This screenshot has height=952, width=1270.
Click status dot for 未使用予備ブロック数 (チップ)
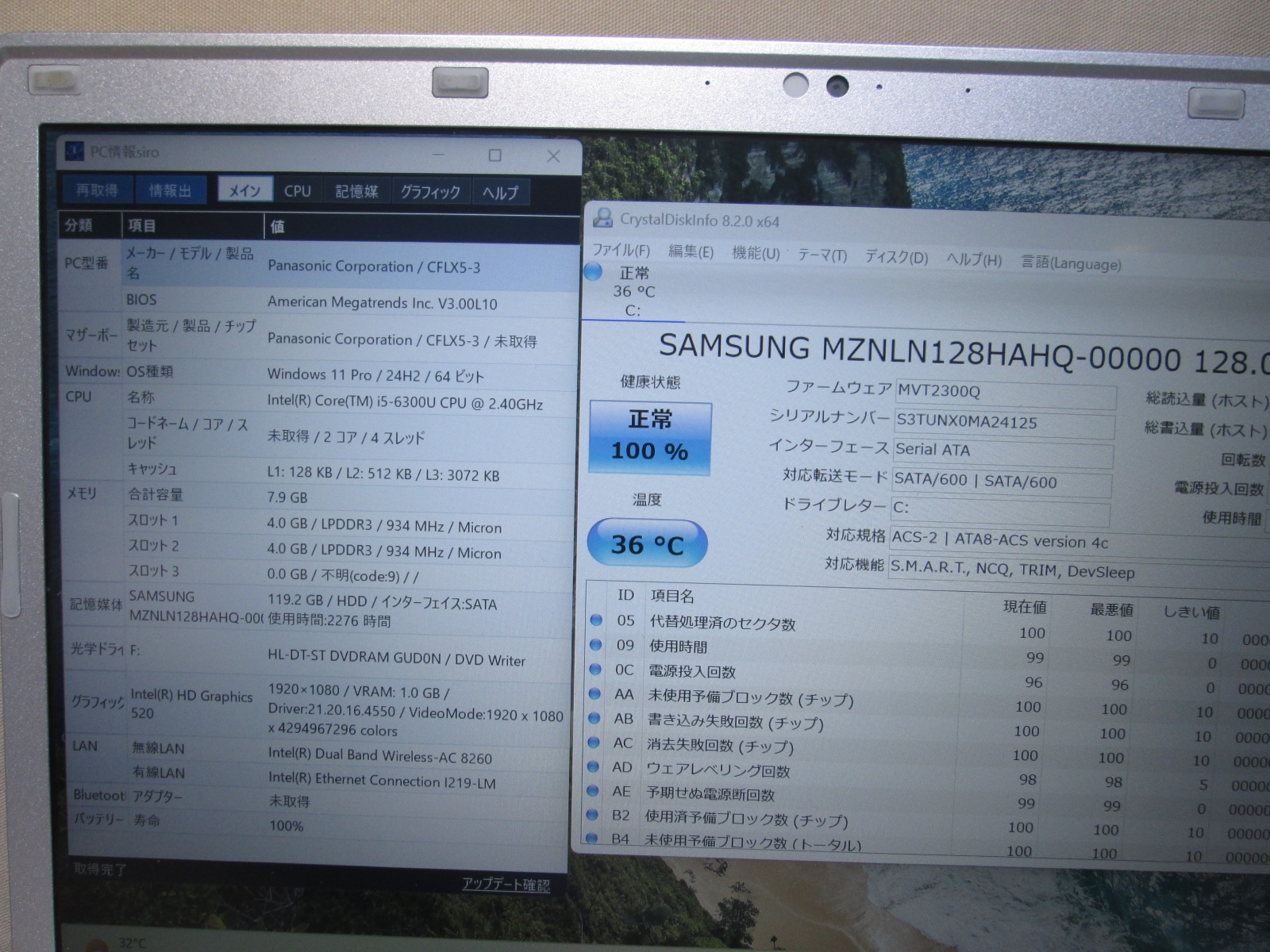coord(595,694)
